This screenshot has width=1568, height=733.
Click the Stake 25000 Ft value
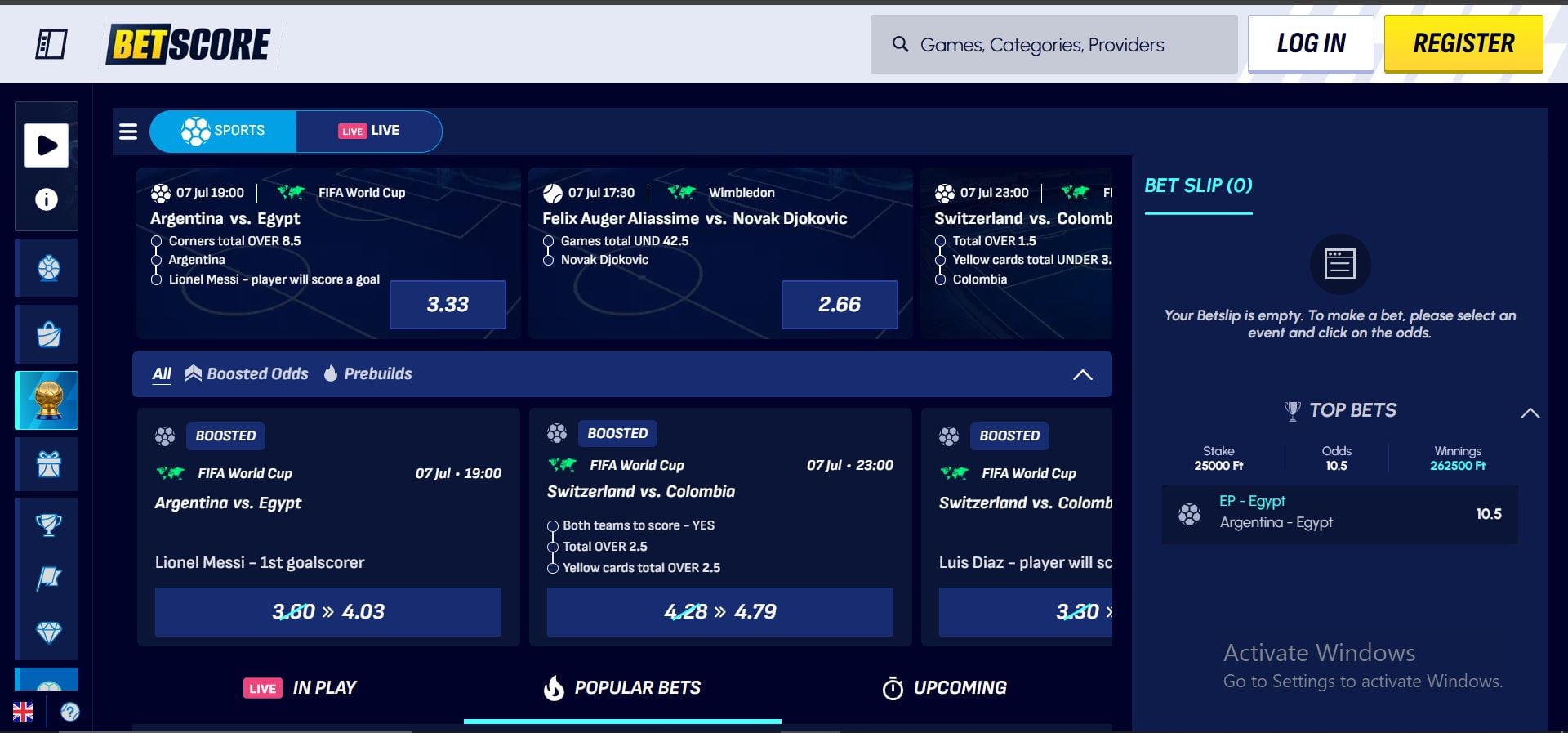tap(1218, 466)
